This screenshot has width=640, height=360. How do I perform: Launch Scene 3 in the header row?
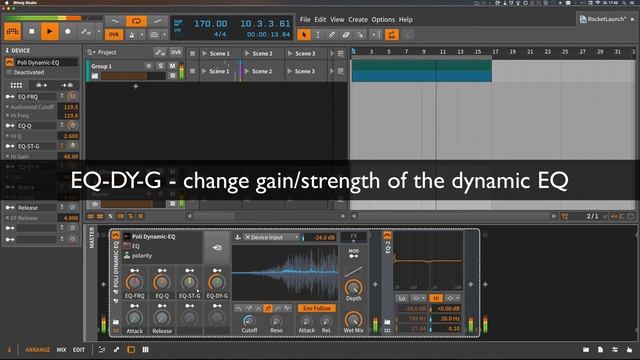[290, 53]
